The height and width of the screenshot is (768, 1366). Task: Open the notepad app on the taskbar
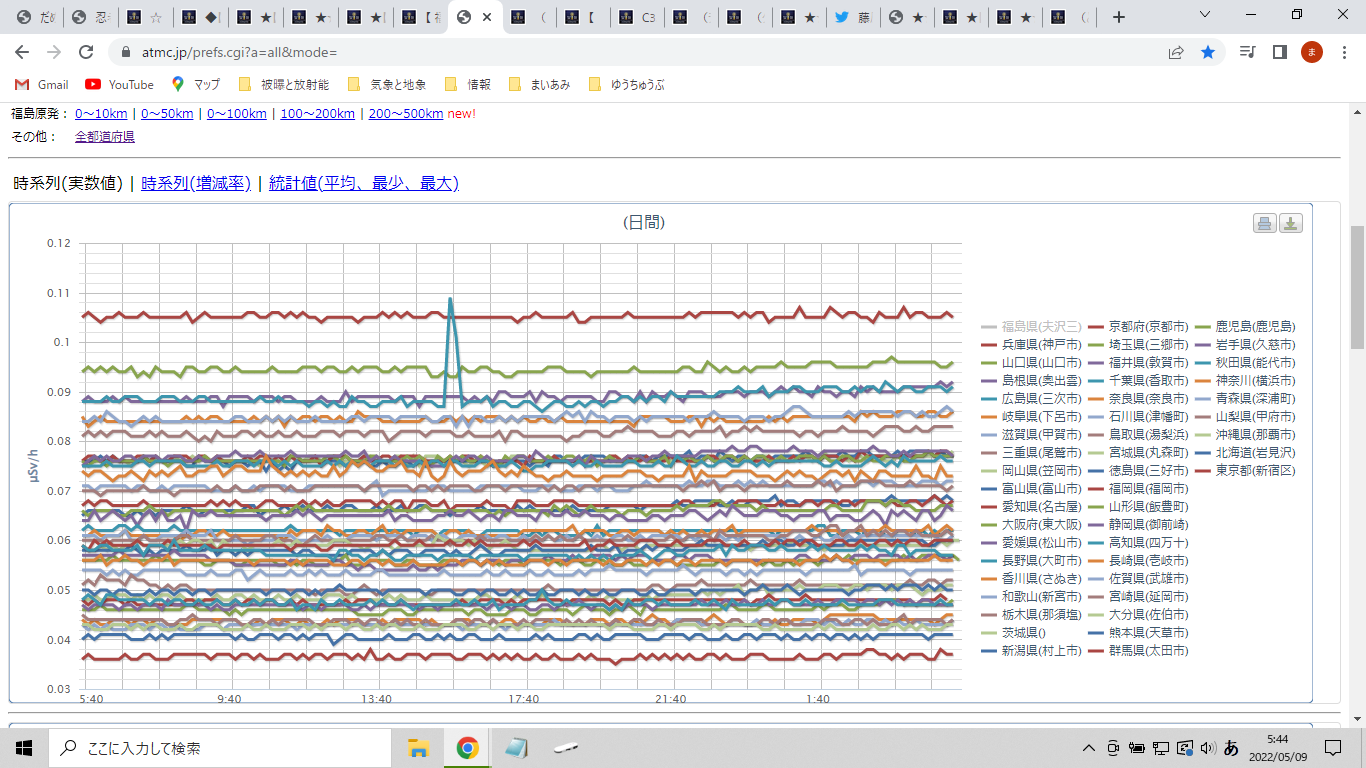point(516,748)
